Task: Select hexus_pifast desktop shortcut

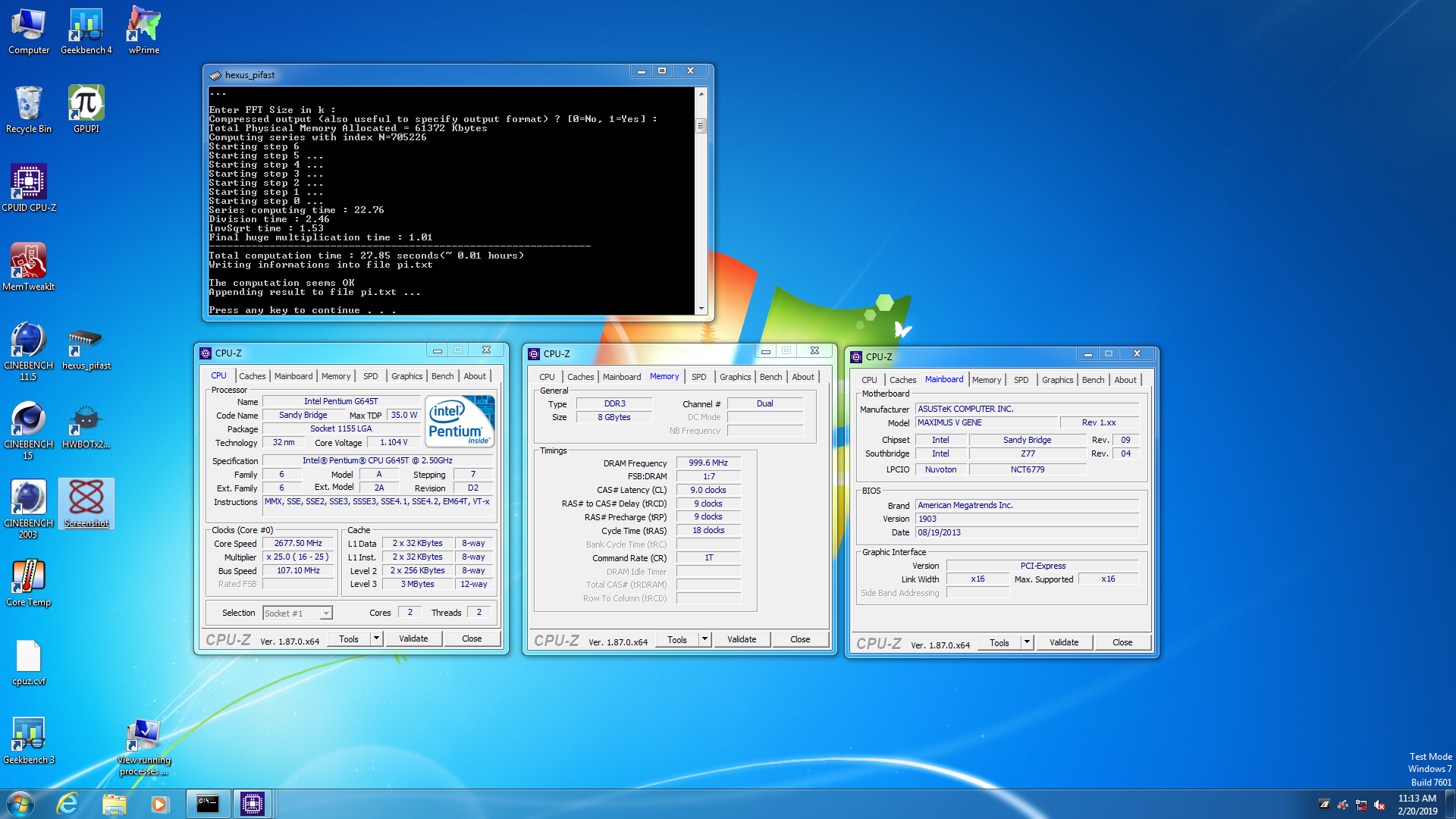Action: (x=86, y=349)
